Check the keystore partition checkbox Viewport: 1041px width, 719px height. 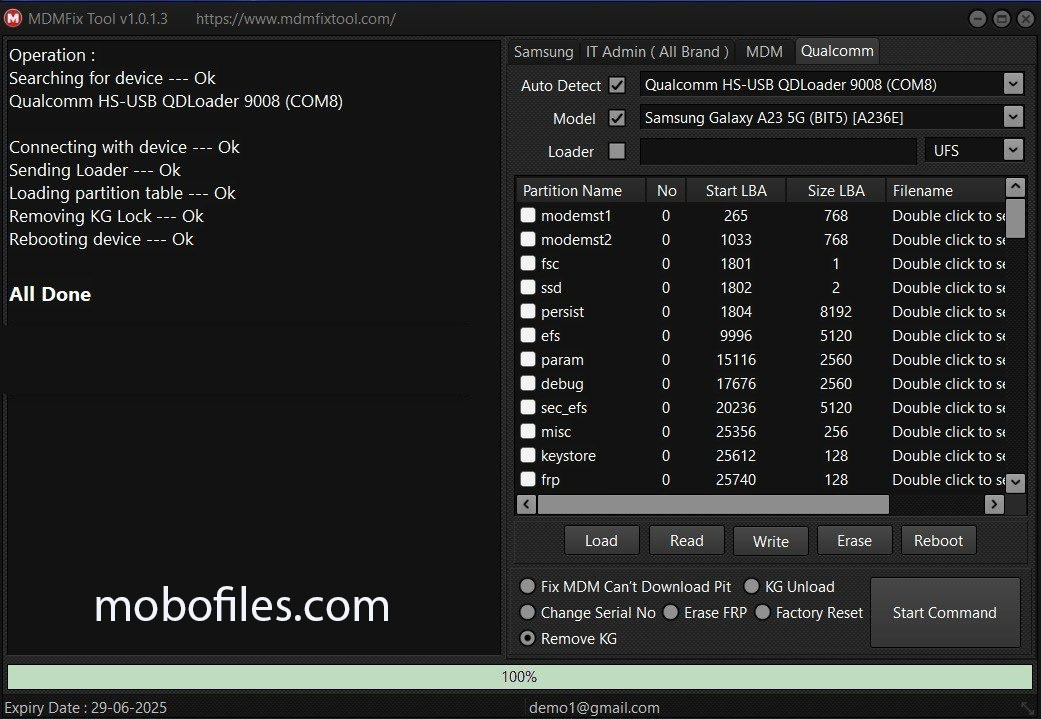528,455
